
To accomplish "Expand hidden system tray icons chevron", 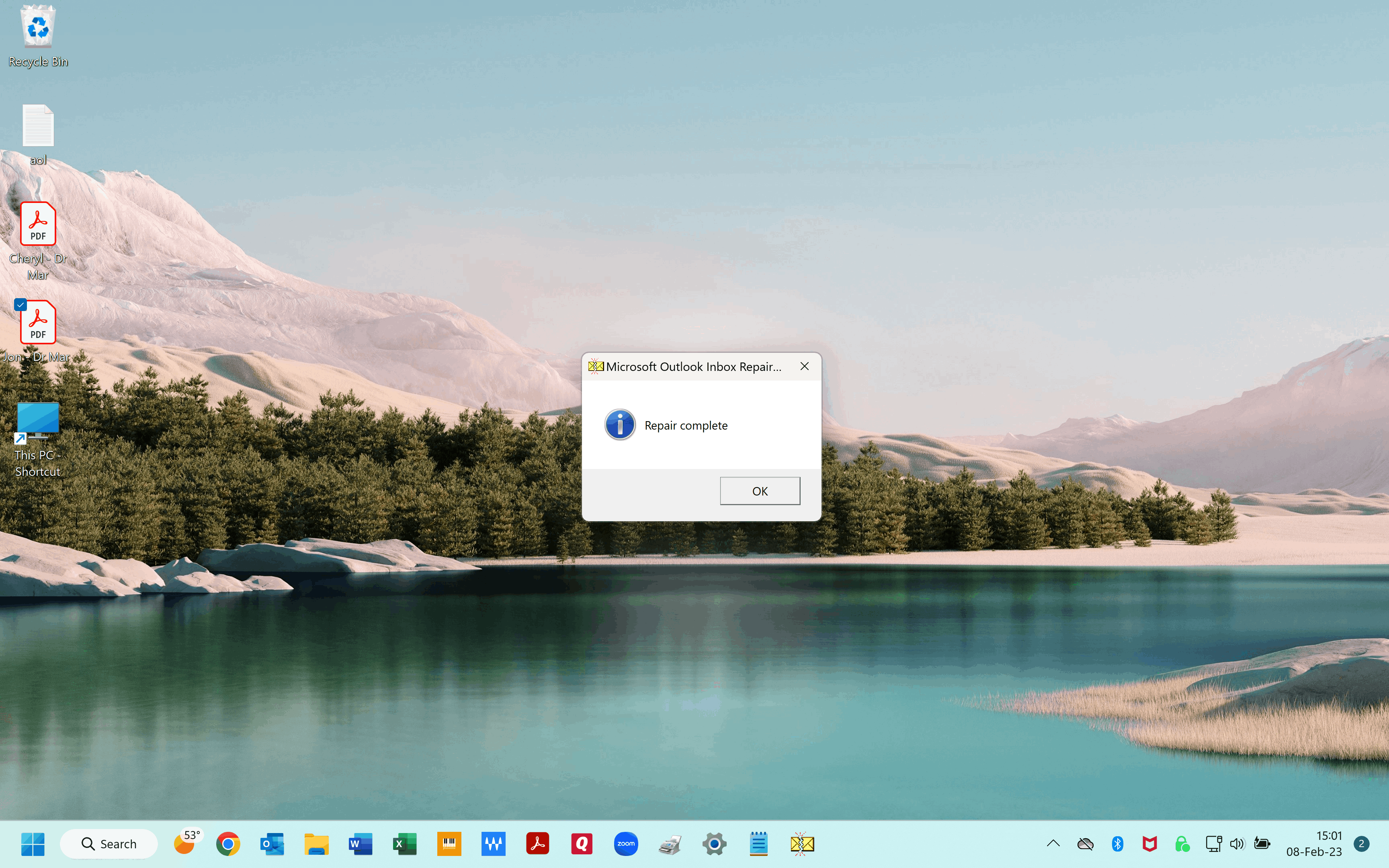I will pyautogui.click(x=1053, y=843).
